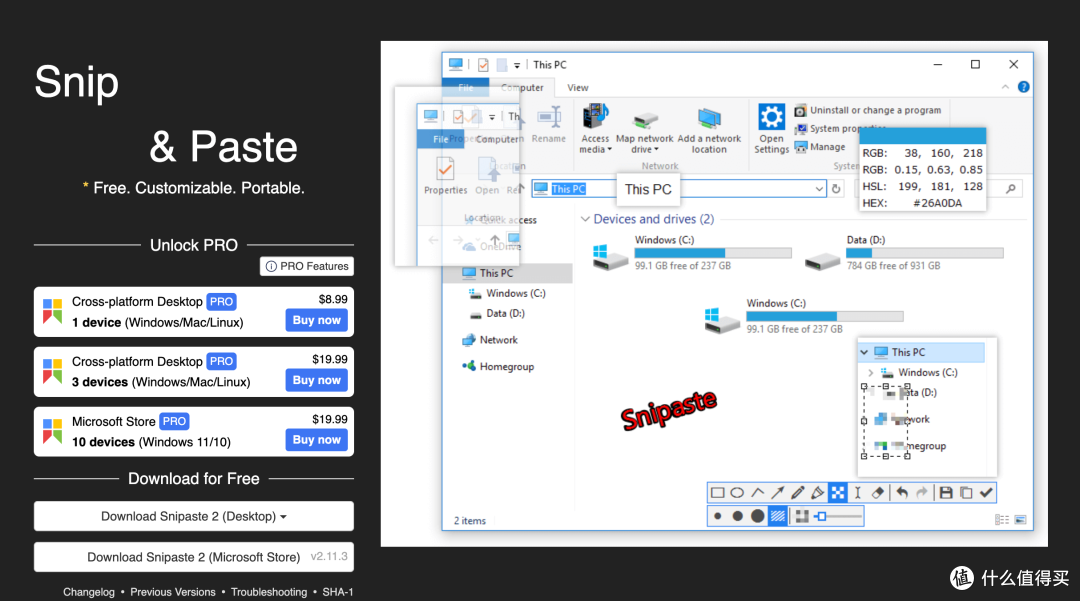Buy now the 3 devices license
This screenshot has width=1080, height=601.
coord(317,380)
